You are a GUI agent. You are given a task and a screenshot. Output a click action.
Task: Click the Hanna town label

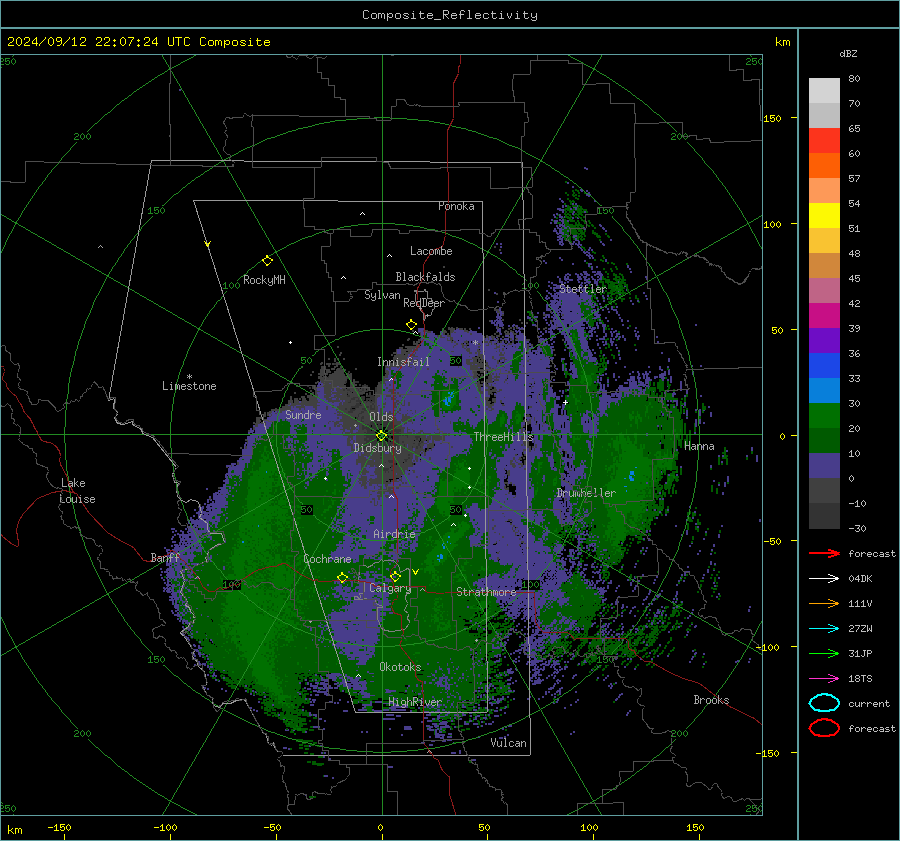click(699, 446)
